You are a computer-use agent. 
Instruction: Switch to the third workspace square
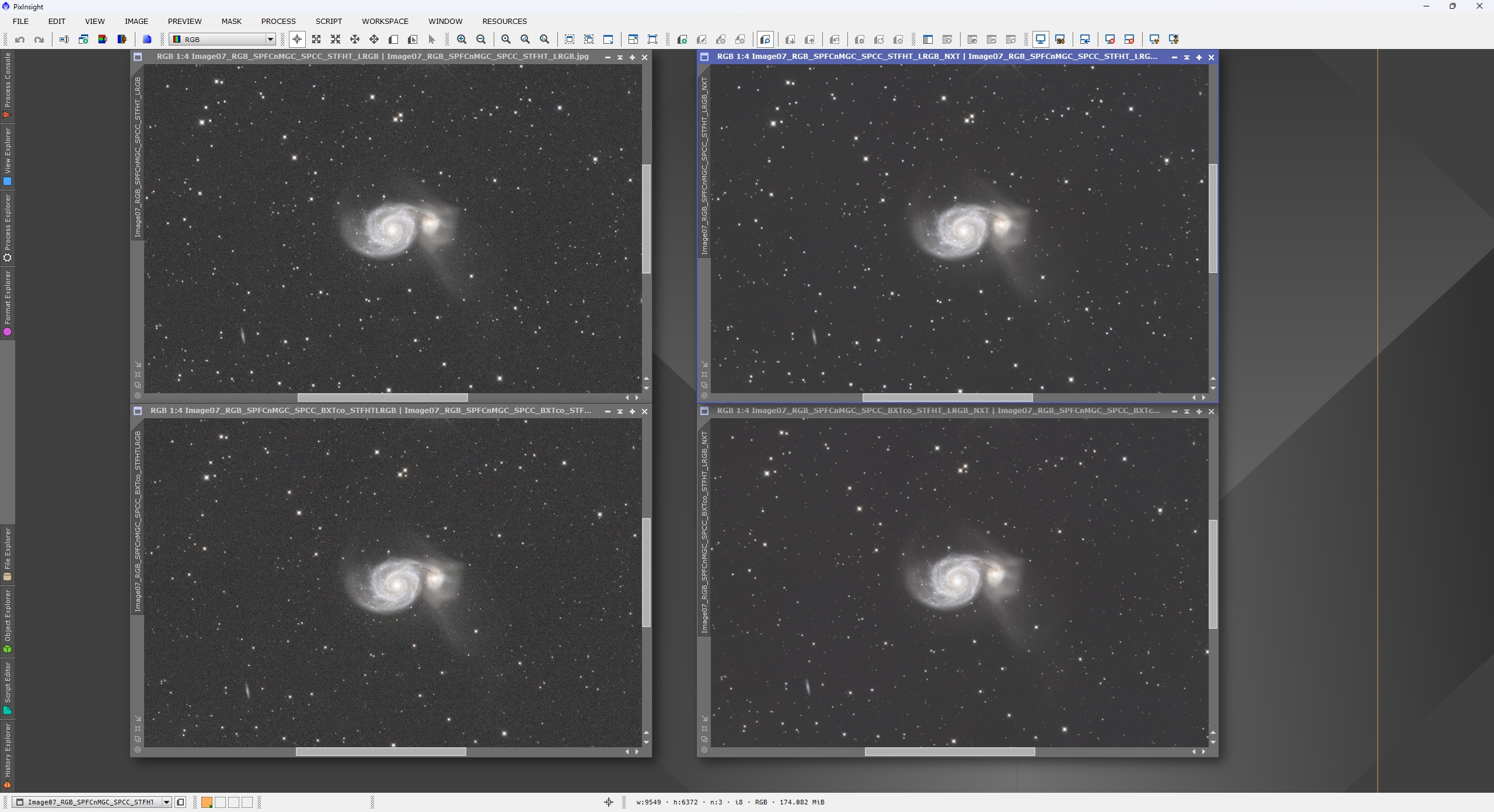click(x=233, y=802)
